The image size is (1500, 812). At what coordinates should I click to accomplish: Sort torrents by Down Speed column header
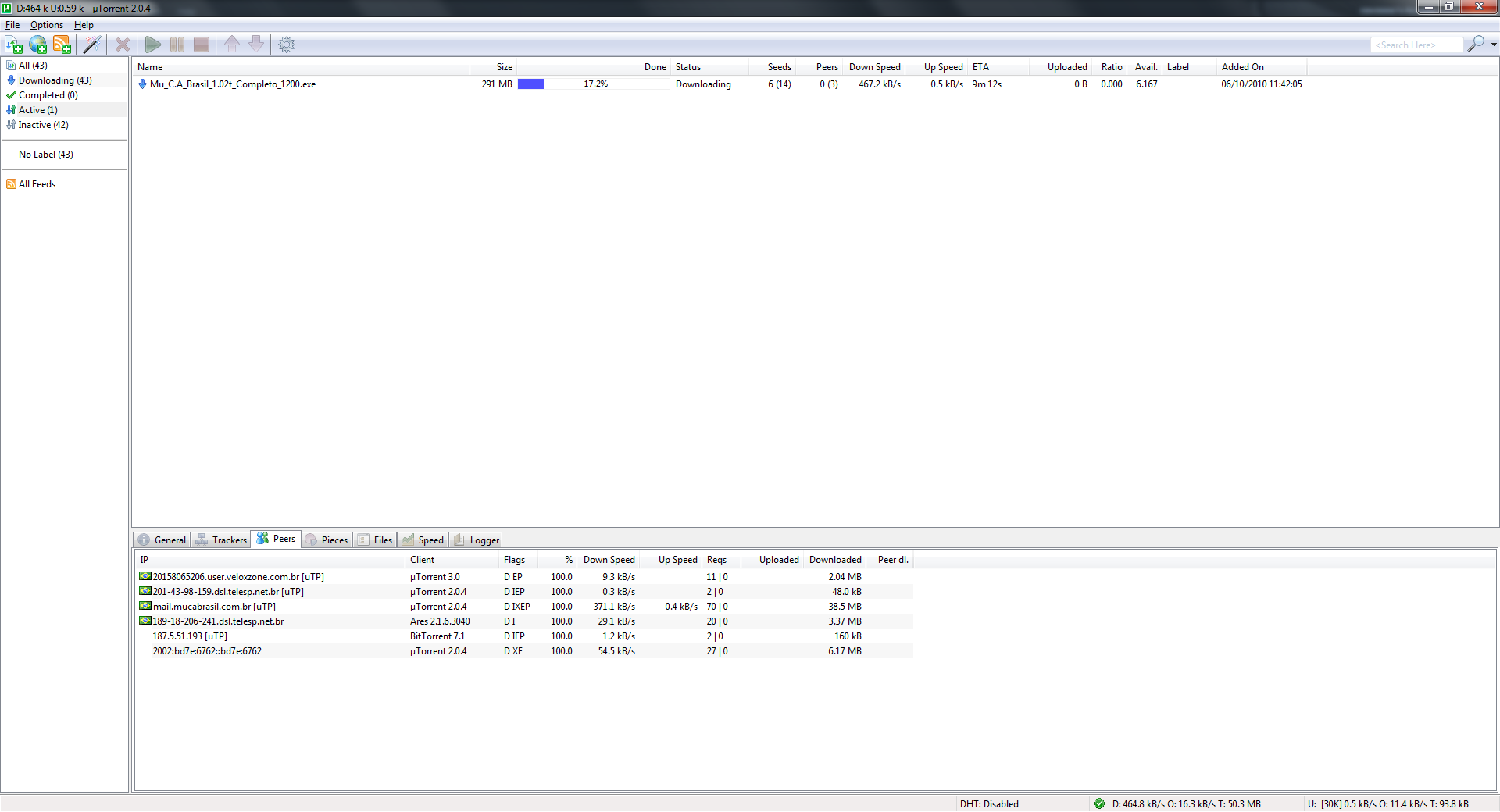874,67
